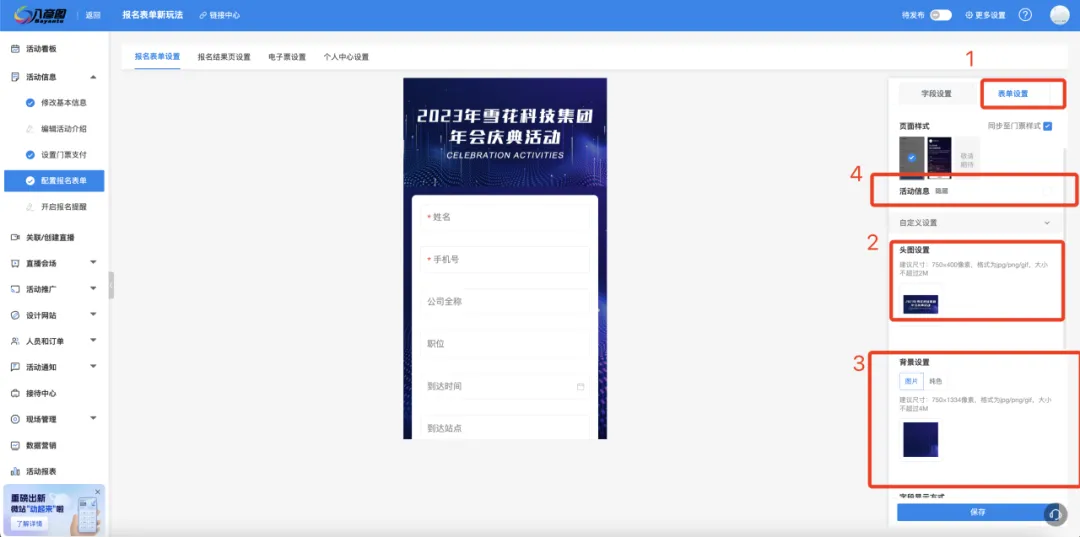Expand the 直播会场 sidebar menu
The image size is (1080, 537).
pyautogui.click(x=93, y=263)
